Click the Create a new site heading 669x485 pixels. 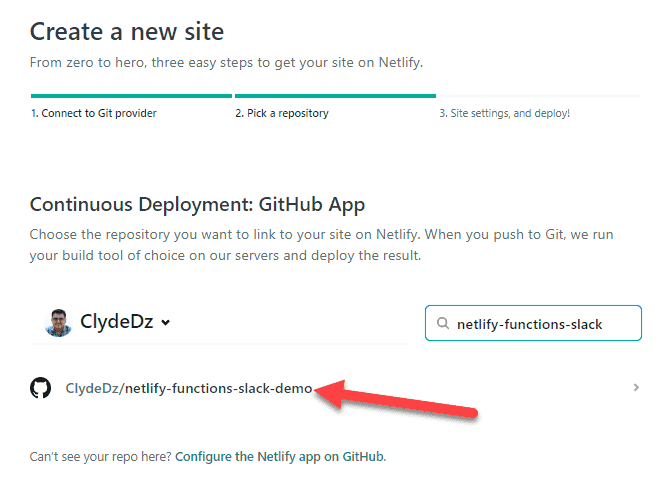tap(127, 32)
